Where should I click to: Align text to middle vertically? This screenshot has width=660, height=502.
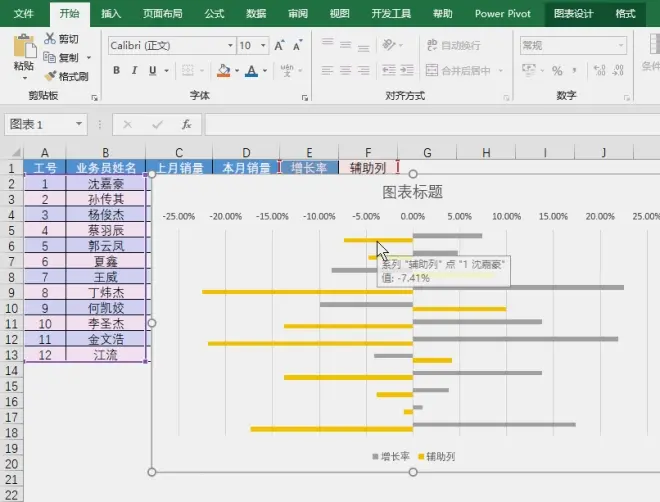click(346, 44)
